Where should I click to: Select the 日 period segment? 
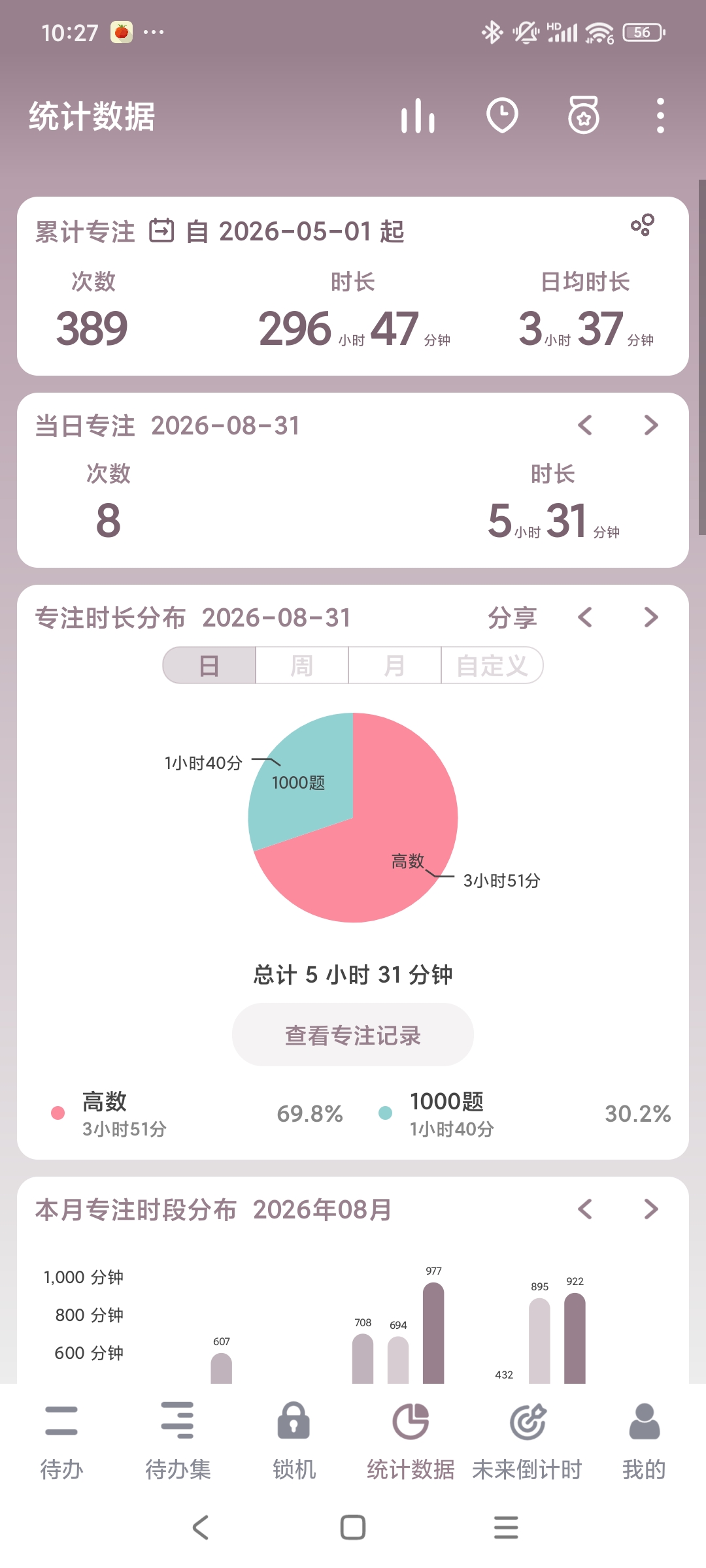209,666
